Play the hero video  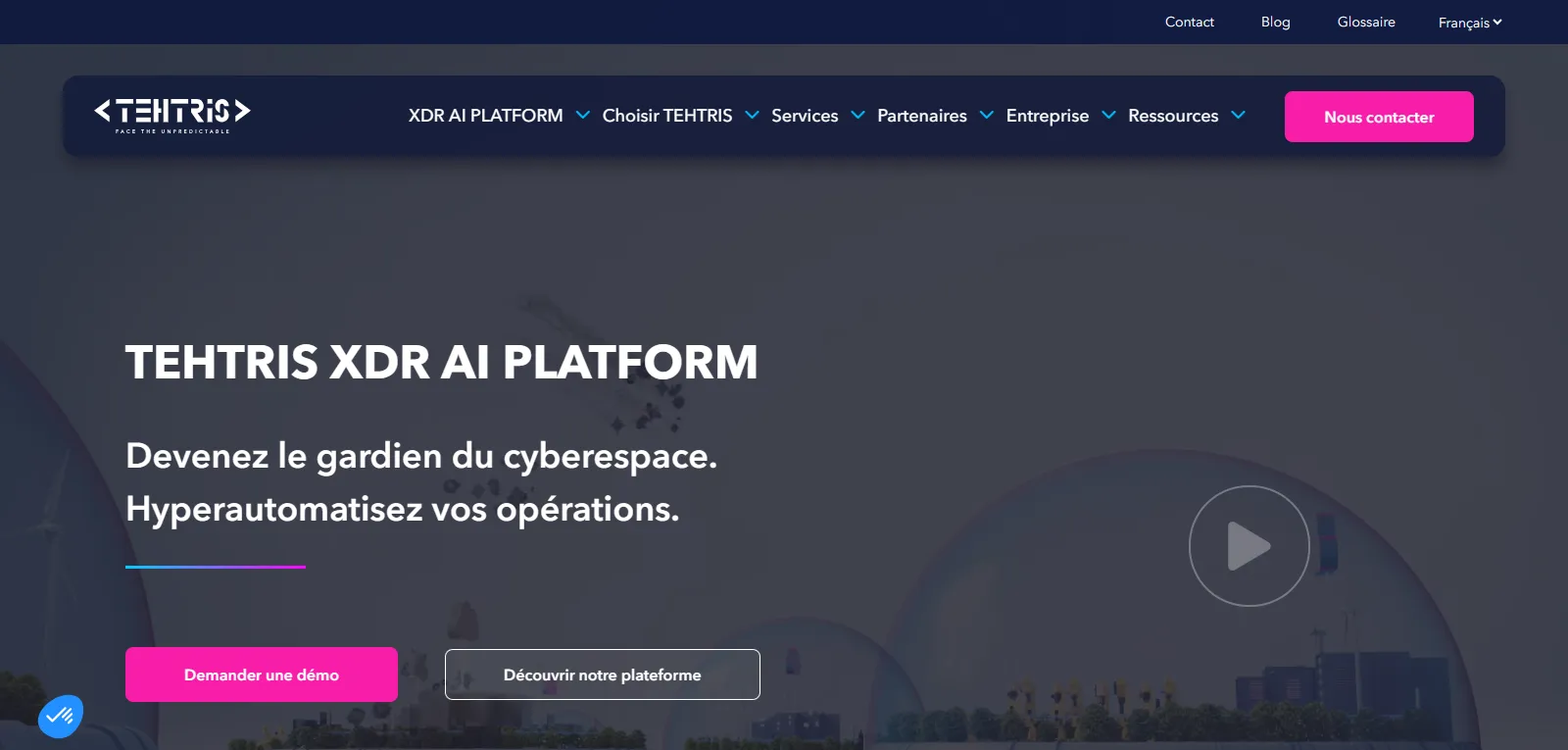[x=1249, y=546]
